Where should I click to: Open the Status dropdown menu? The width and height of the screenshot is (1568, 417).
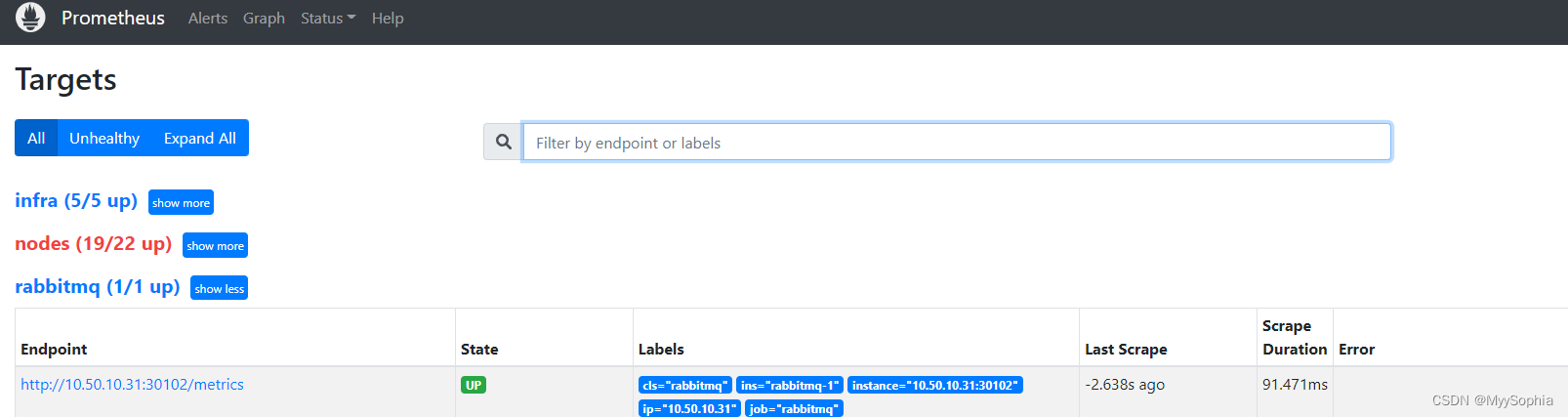click(328, 19)
